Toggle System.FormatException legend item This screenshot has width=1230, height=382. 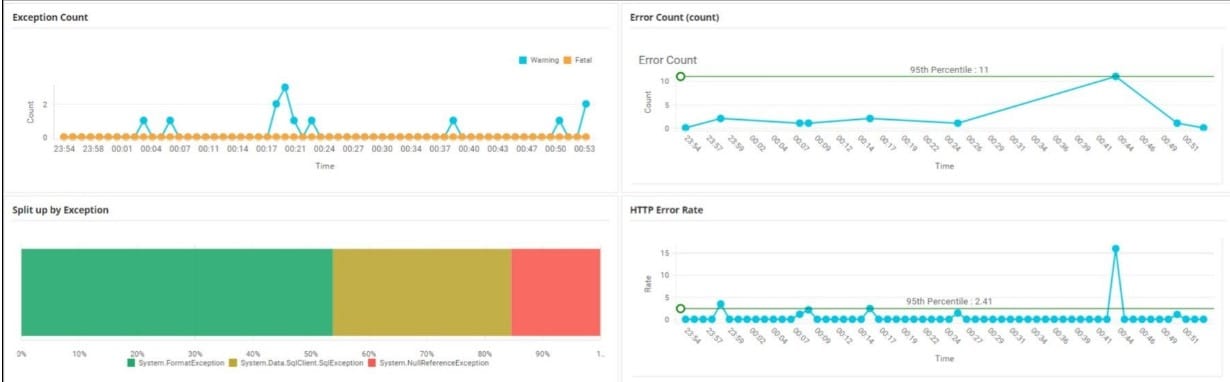coord(176,362)
